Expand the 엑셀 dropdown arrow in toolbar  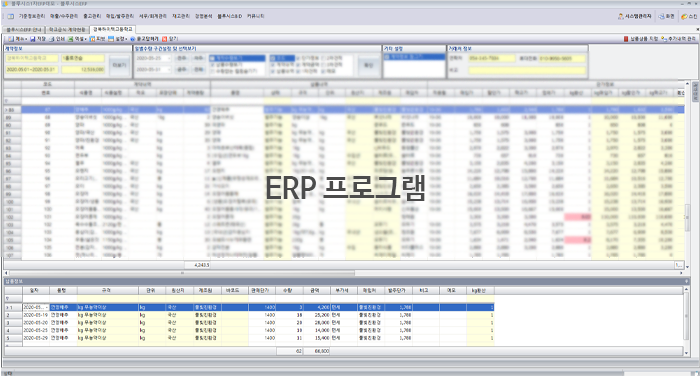pyautogui.click(x=85, y=39)
